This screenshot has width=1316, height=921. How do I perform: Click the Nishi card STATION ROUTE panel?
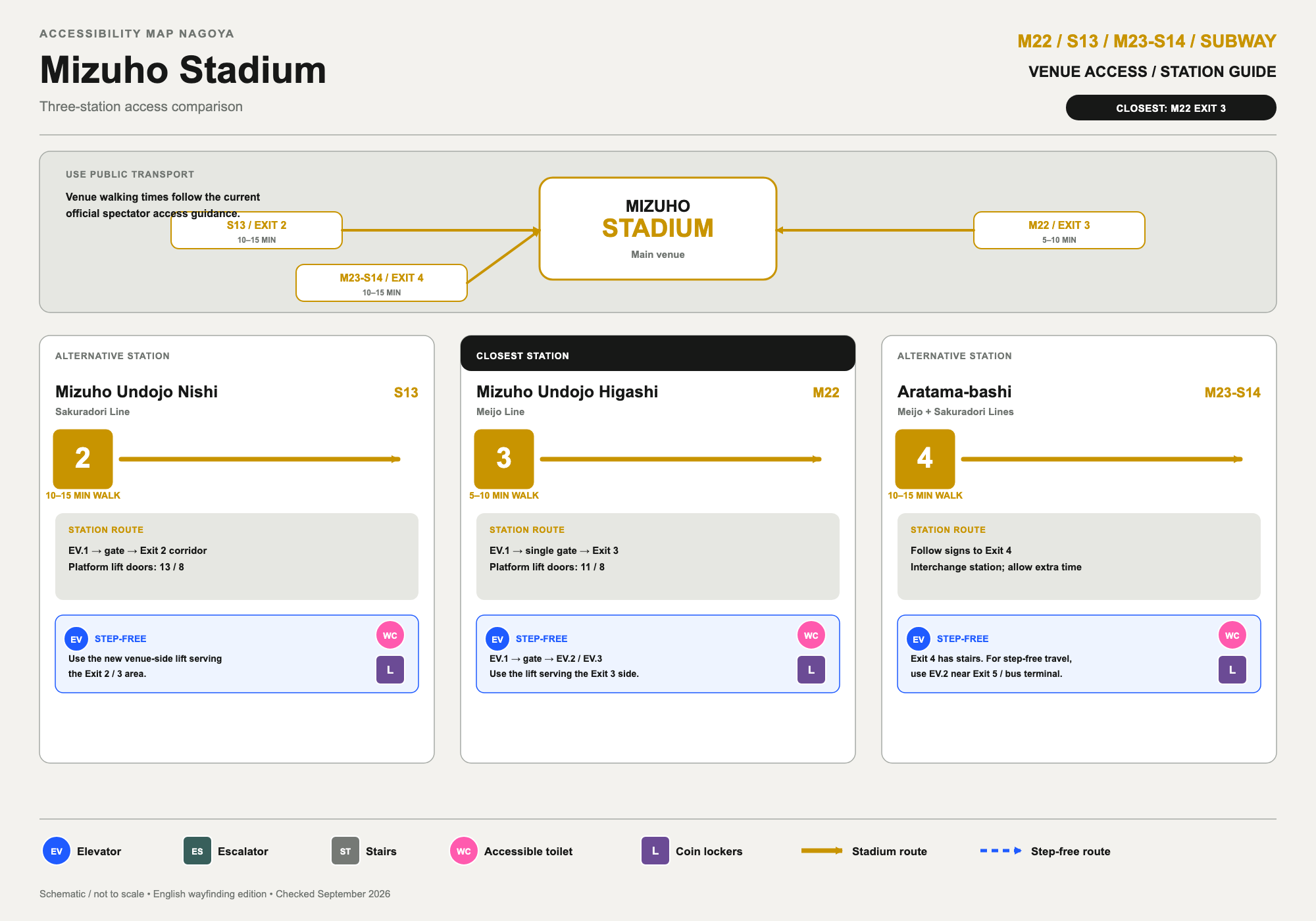pos(237,557)
